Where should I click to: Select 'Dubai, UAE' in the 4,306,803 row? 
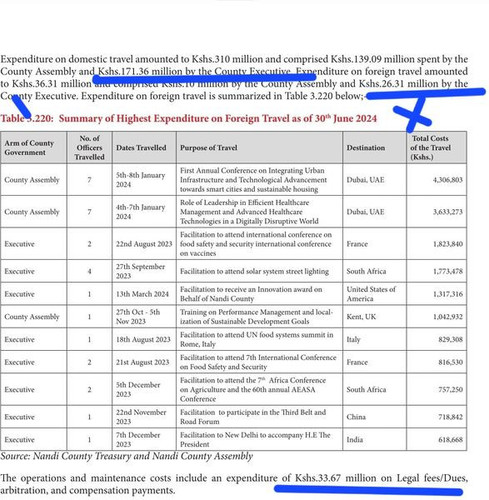(x=365, y=180)
